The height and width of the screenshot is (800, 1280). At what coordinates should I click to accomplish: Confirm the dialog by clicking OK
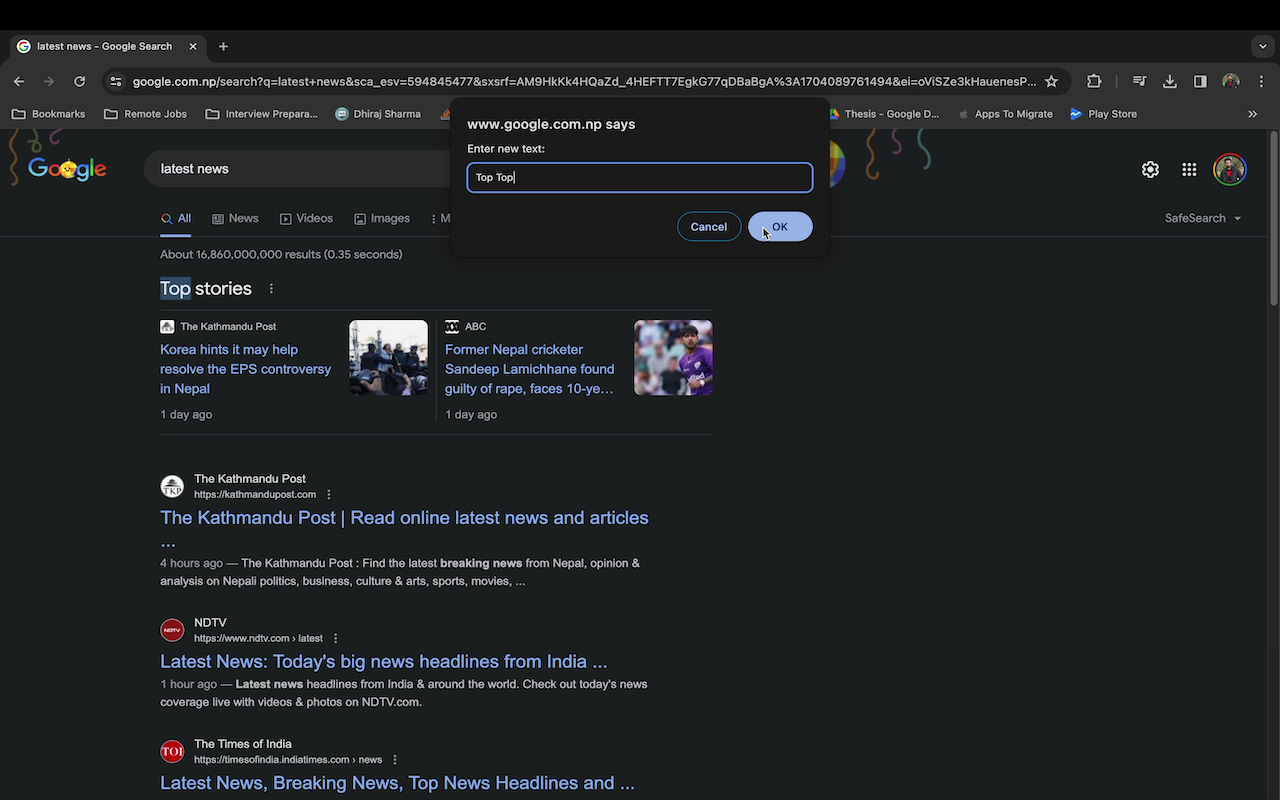pos(780,226)
